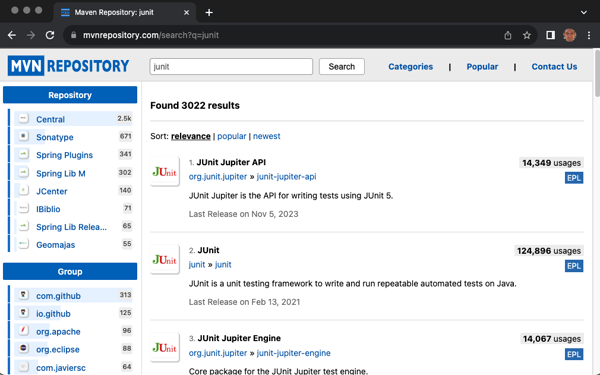The width and height of the screenshot is (600, 375).
Task: Sort results by relevance
Action: 191,136
